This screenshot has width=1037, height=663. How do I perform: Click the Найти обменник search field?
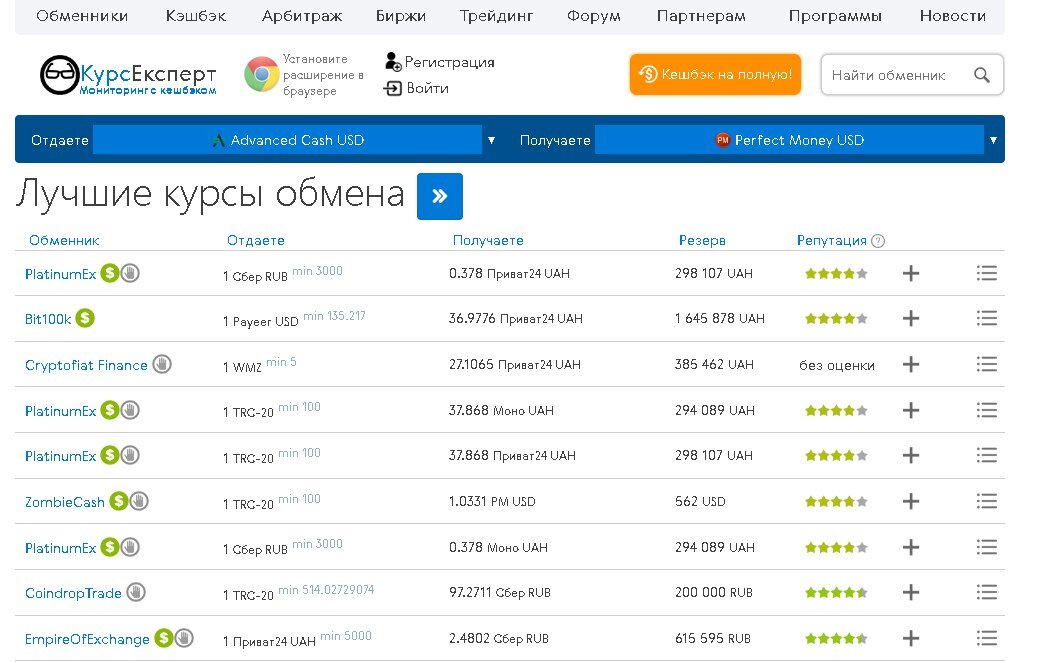[912, 75]
